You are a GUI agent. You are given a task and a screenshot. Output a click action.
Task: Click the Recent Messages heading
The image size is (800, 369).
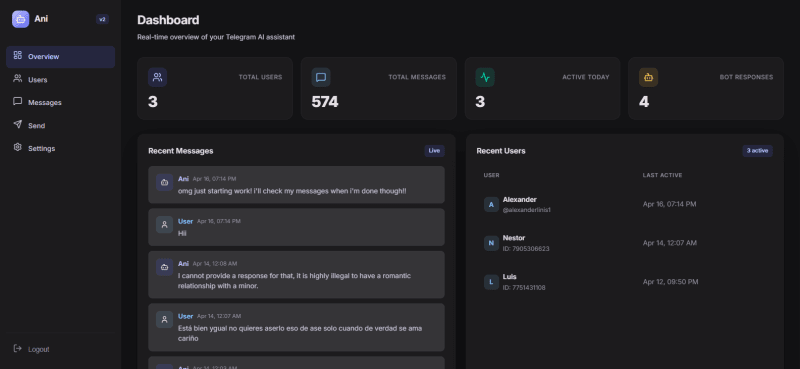point(181,151)
